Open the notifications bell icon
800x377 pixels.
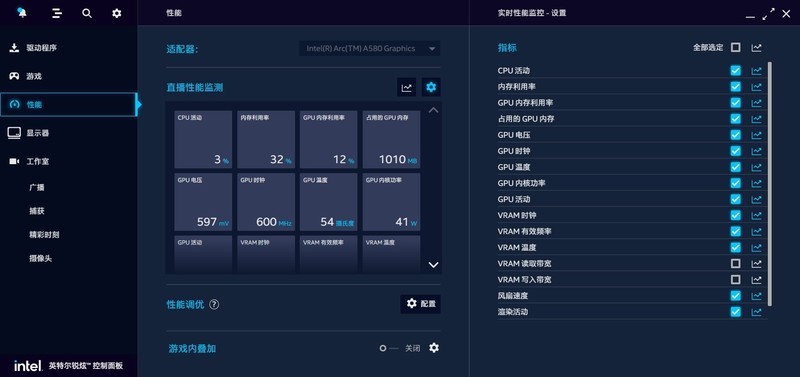22,13
